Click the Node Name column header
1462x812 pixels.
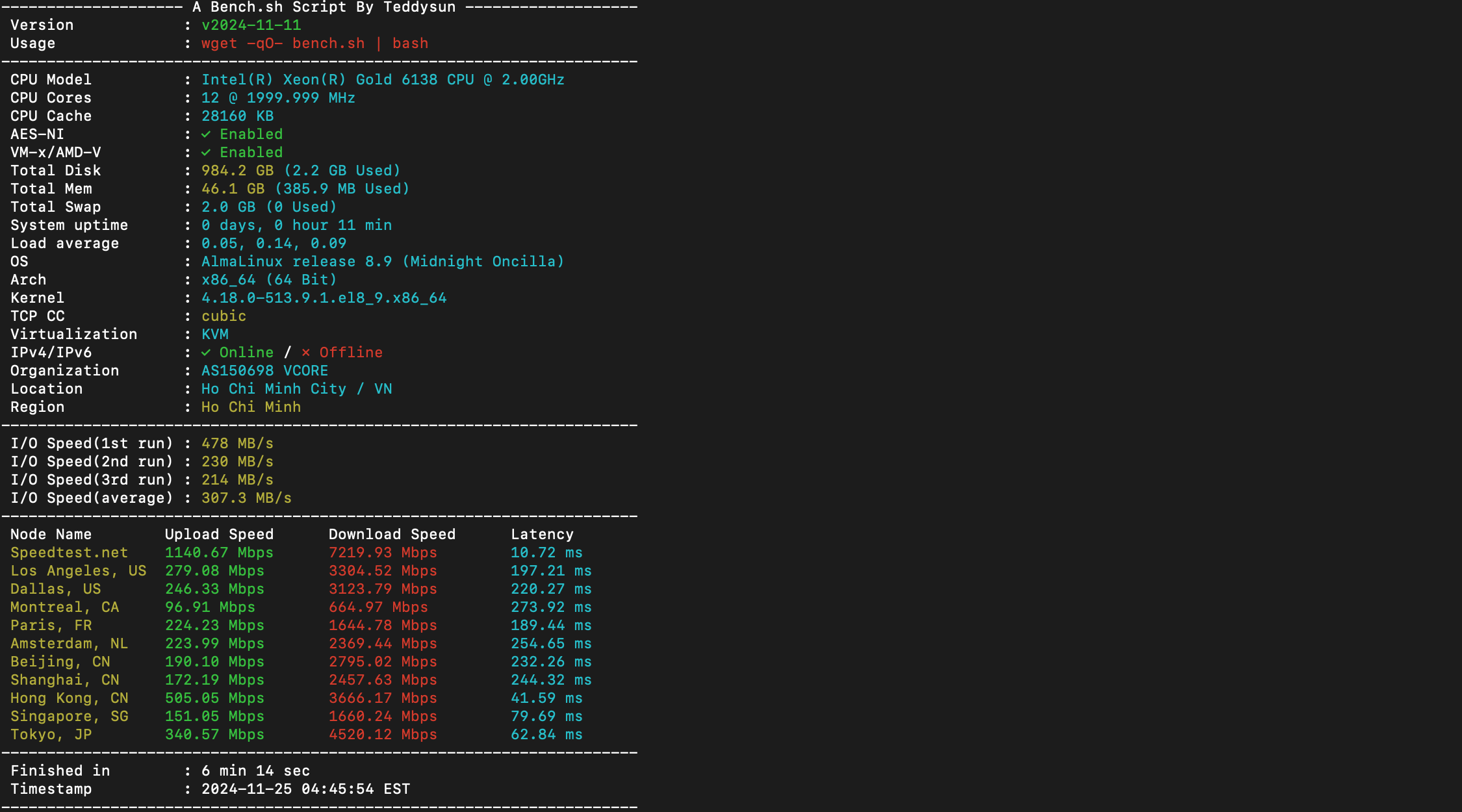(51, 534)
